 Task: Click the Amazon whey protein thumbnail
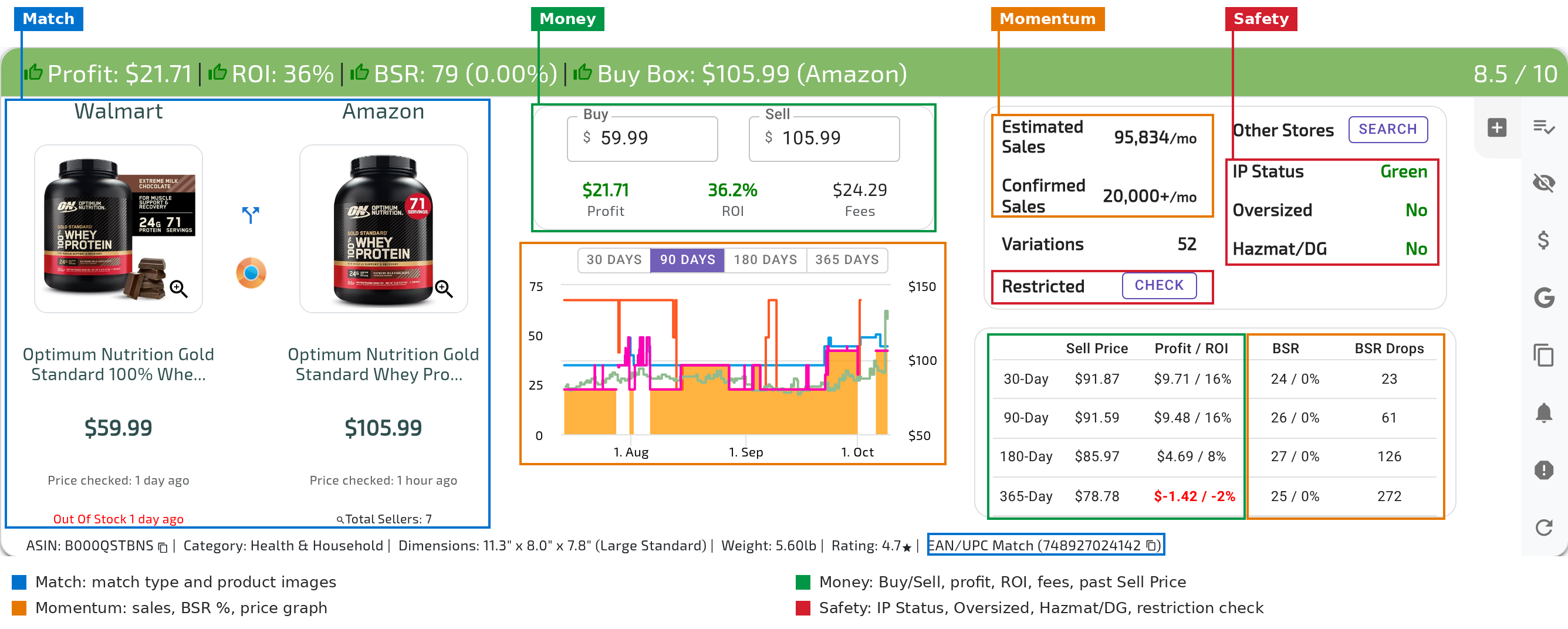tap(383, 229)
